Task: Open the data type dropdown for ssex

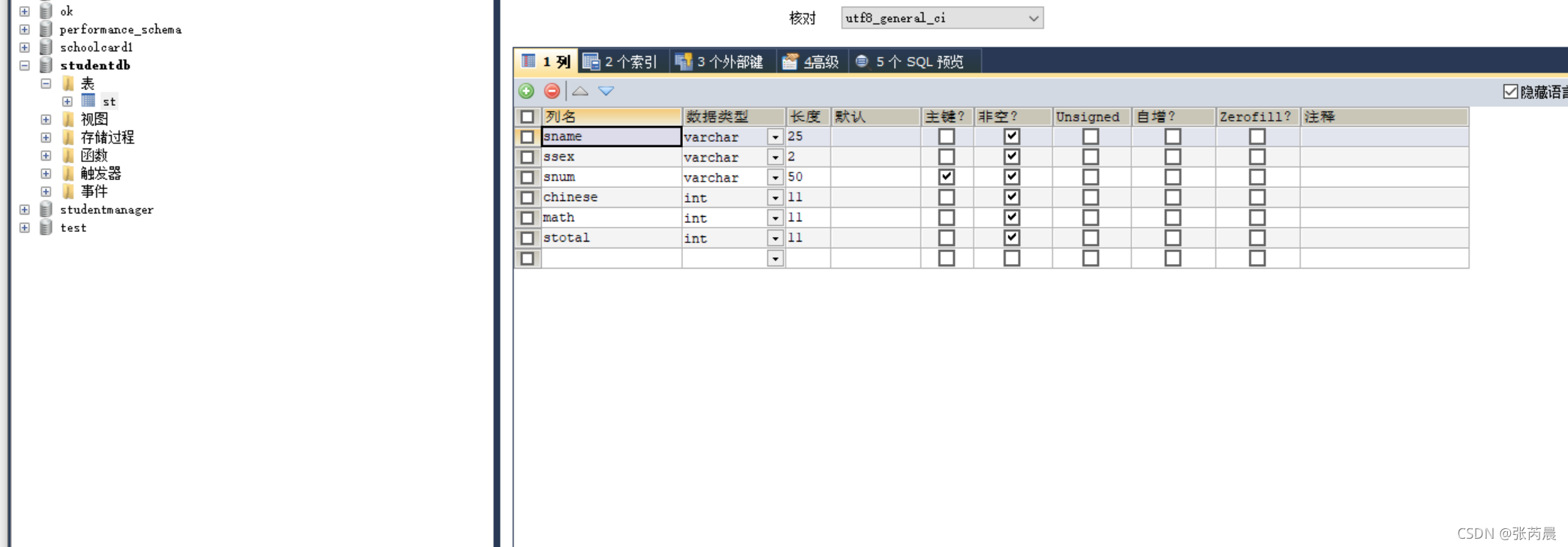Action: coord(775,158)
